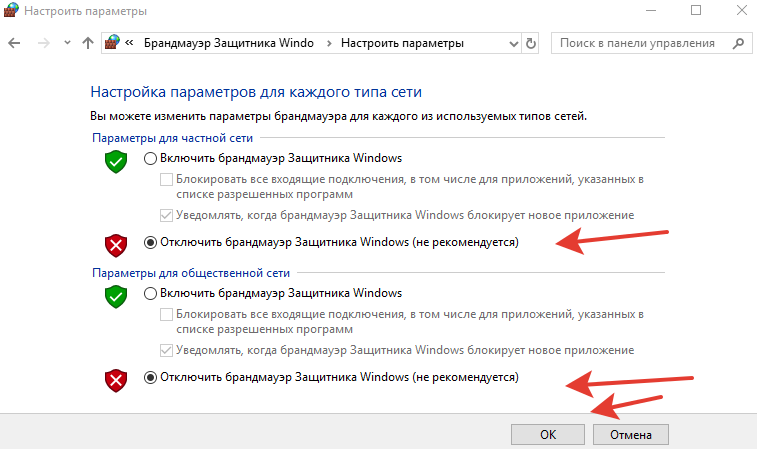757x449 pixels.
Task: Click the search magnifier icon
Action: [x=738, y=43]
